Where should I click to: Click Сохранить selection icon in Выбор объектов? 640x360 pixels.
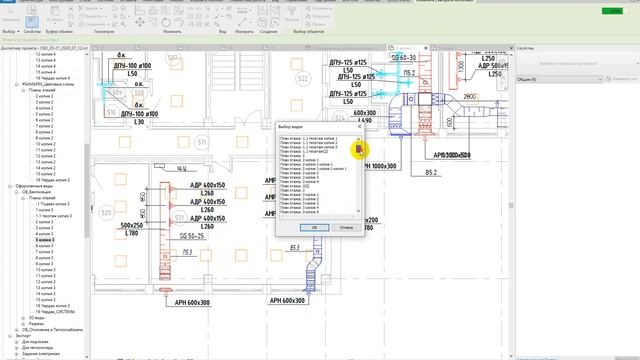(318, 8)
